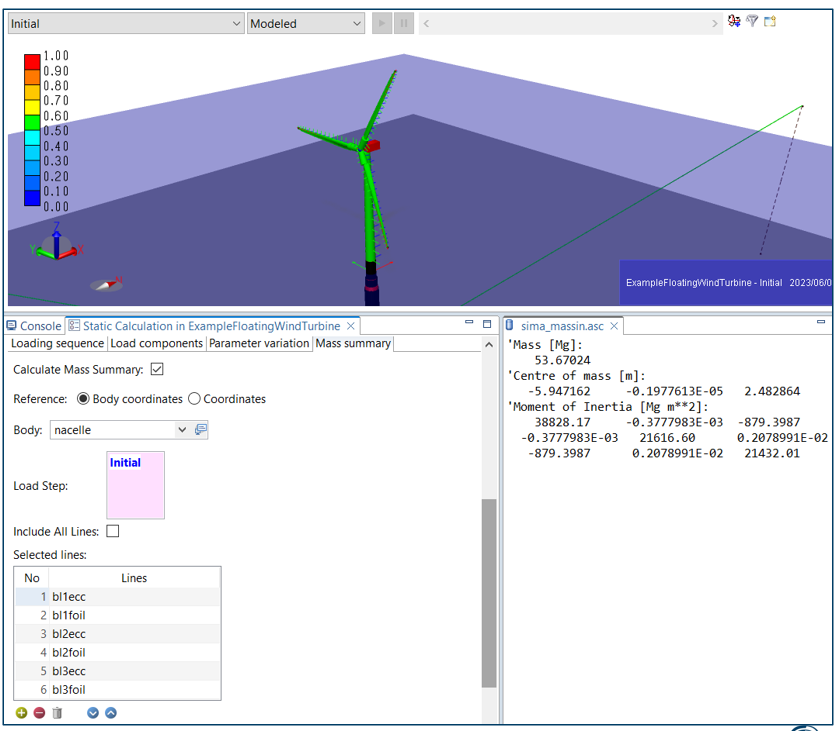Viewport: 837px width, 731px height.
Task: Click the trash can delete icon
Action: (x=57, y=713)
